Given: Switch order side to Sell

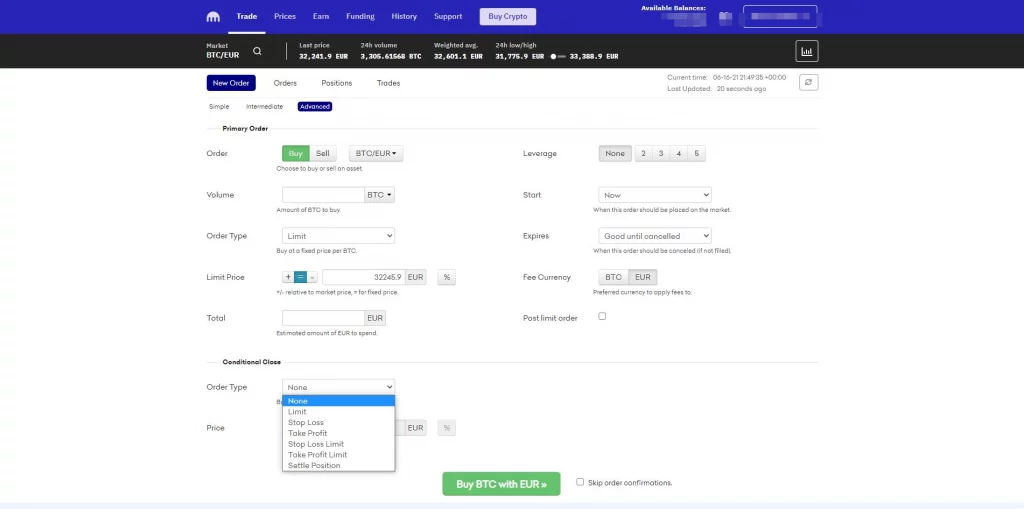Looking at the screenshot, I should click(x=323, y=154).
